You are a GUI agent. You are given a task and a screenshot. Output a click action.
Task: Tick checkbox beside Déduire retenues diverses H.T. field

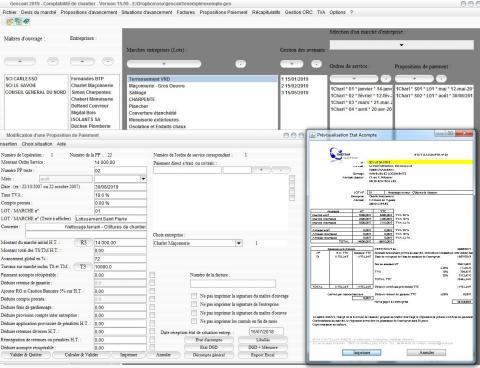(x=152, y=331)
